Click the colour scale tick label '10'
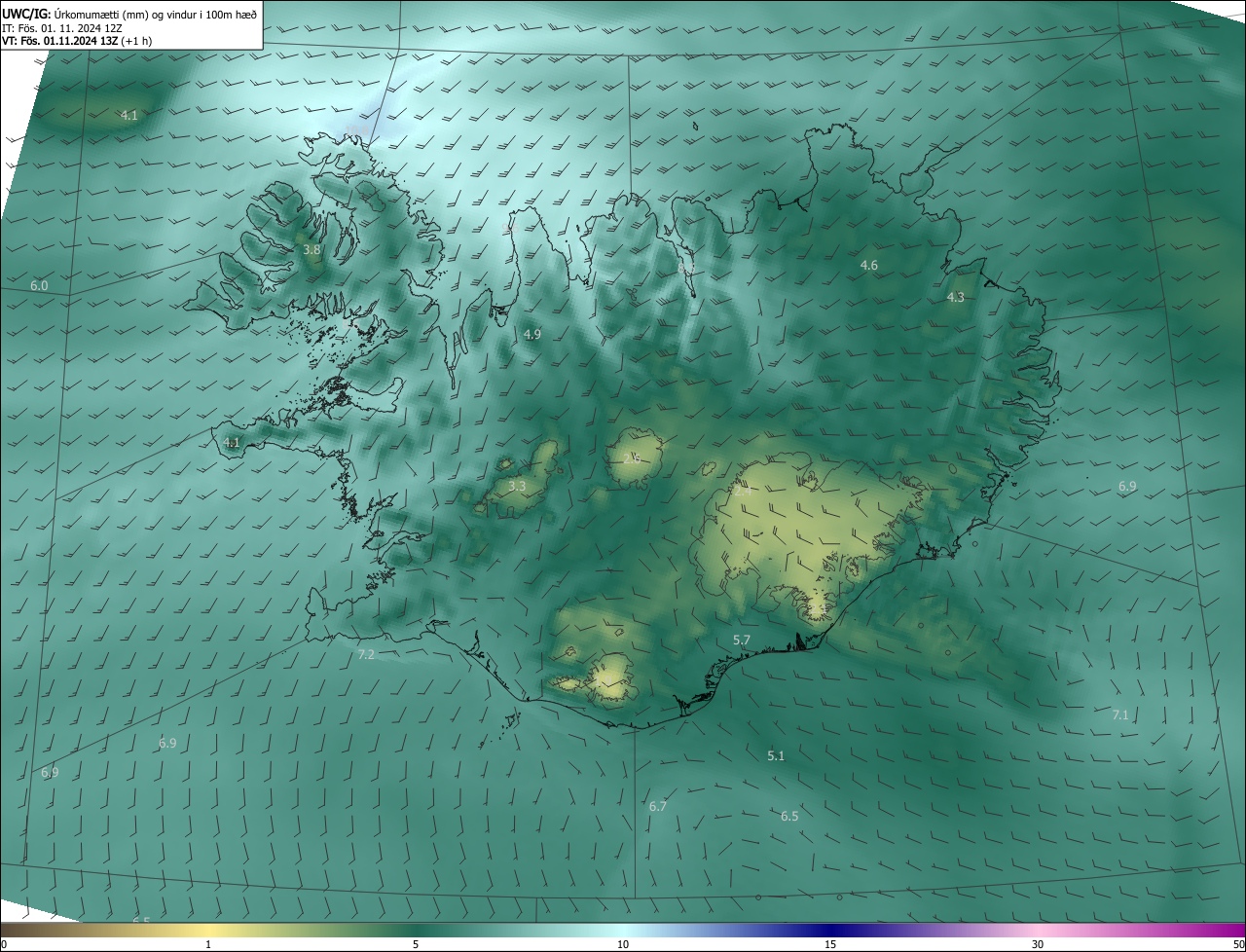 tap(623, 945)
